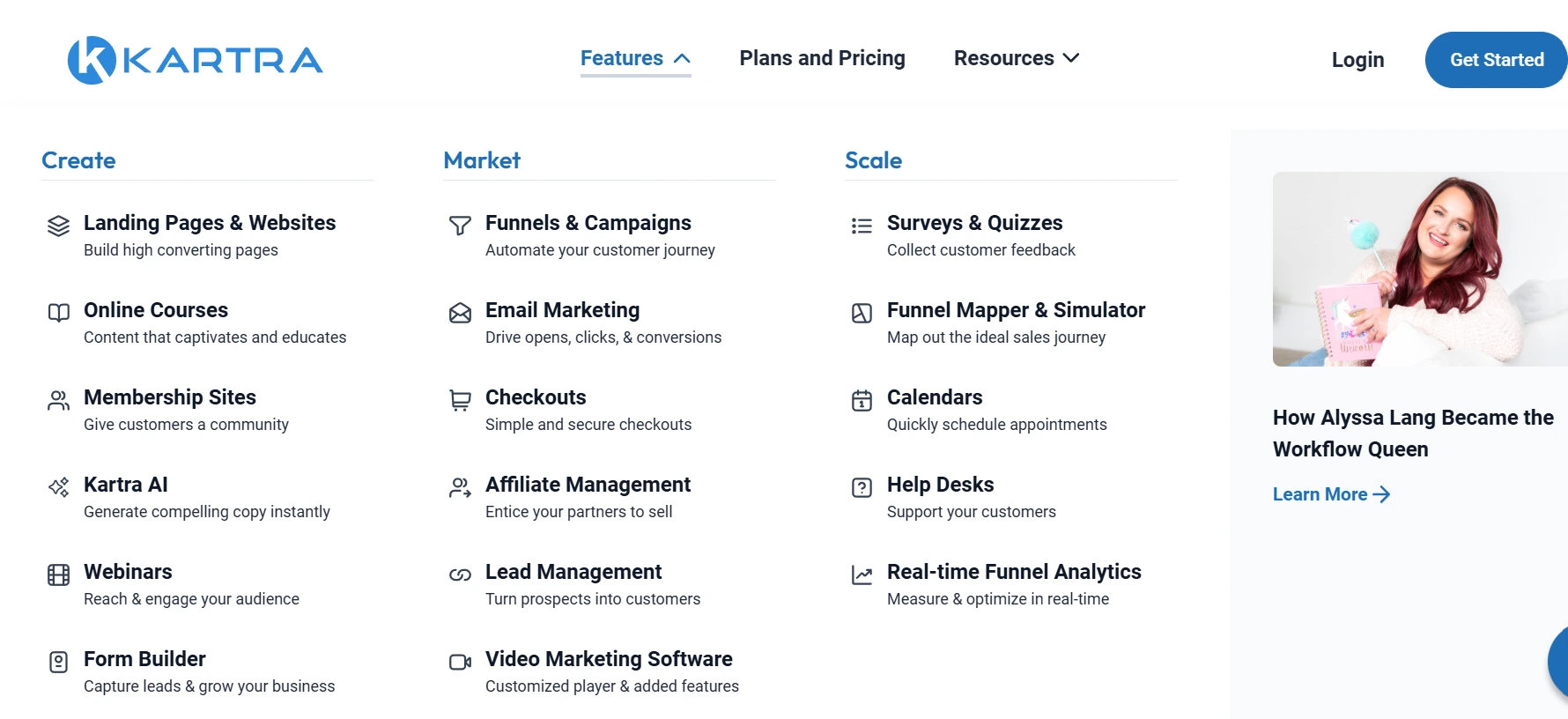Open Surveys & Quizzes link
Image resolution: width=1568 pixels, height=719 pixels.
point(974,223)
